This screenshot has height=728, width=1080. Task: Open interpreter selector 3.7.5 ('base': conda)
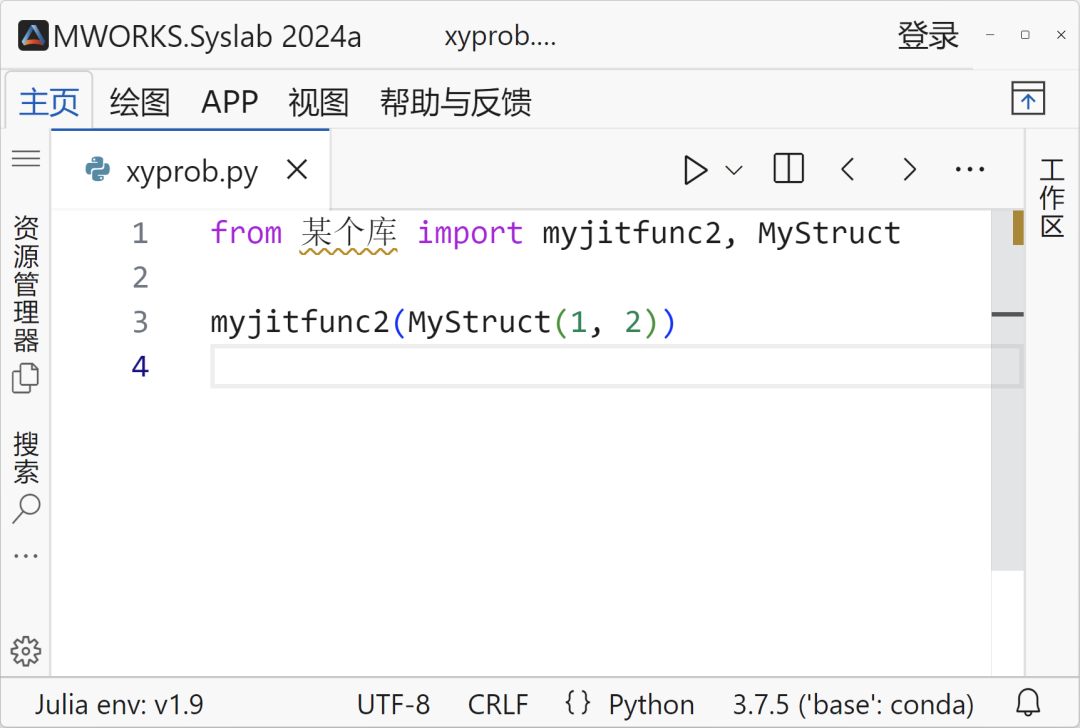[x=852, y=703]
